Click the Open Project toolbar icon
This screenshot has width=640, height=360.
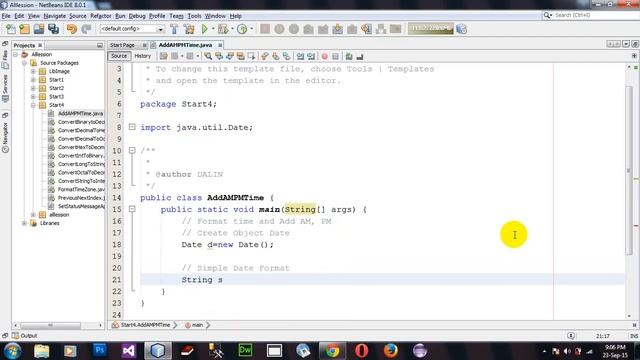click(39, 29)
